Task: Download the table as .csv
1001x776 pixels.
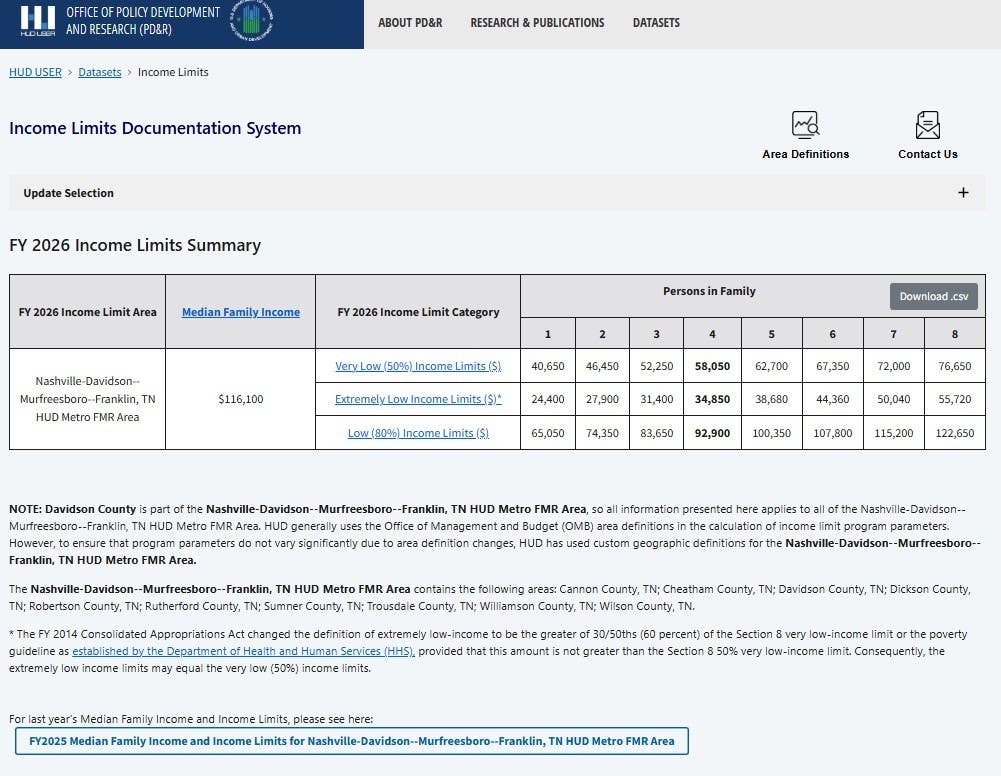Action: (x=933, y=297)
